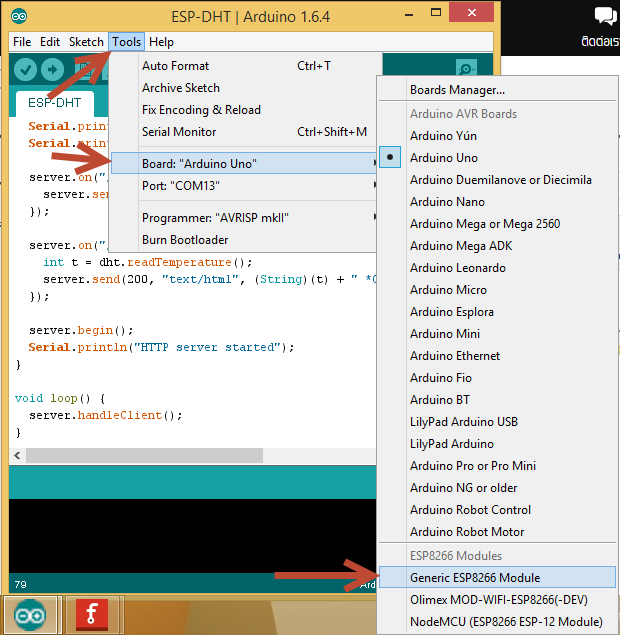Click the 'void loop() {' line
Viewport: 620px width, 635px height.
60,398
